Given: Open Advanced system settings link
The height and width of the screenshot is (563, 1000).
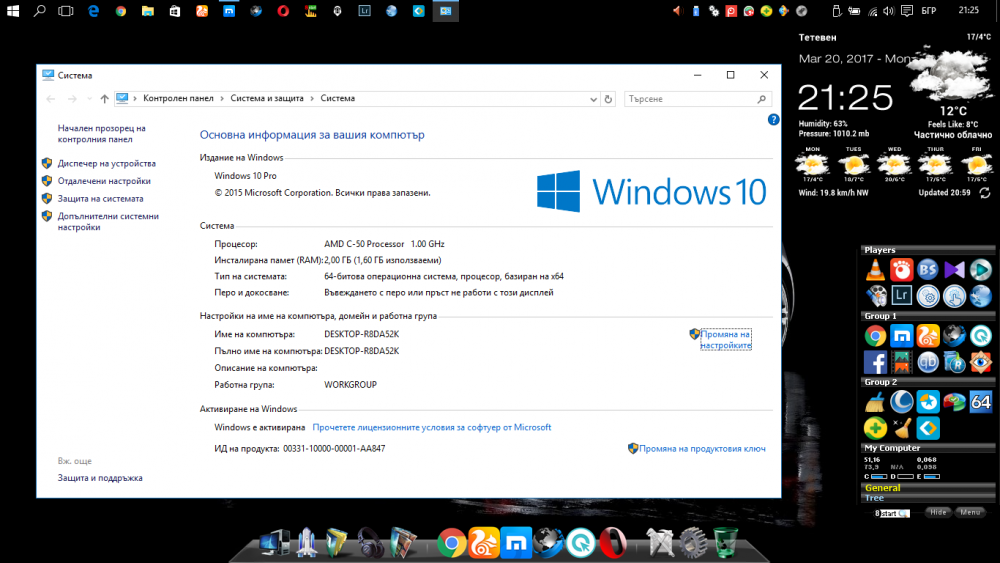Looking at the screenshot, I should click(108, 221).
